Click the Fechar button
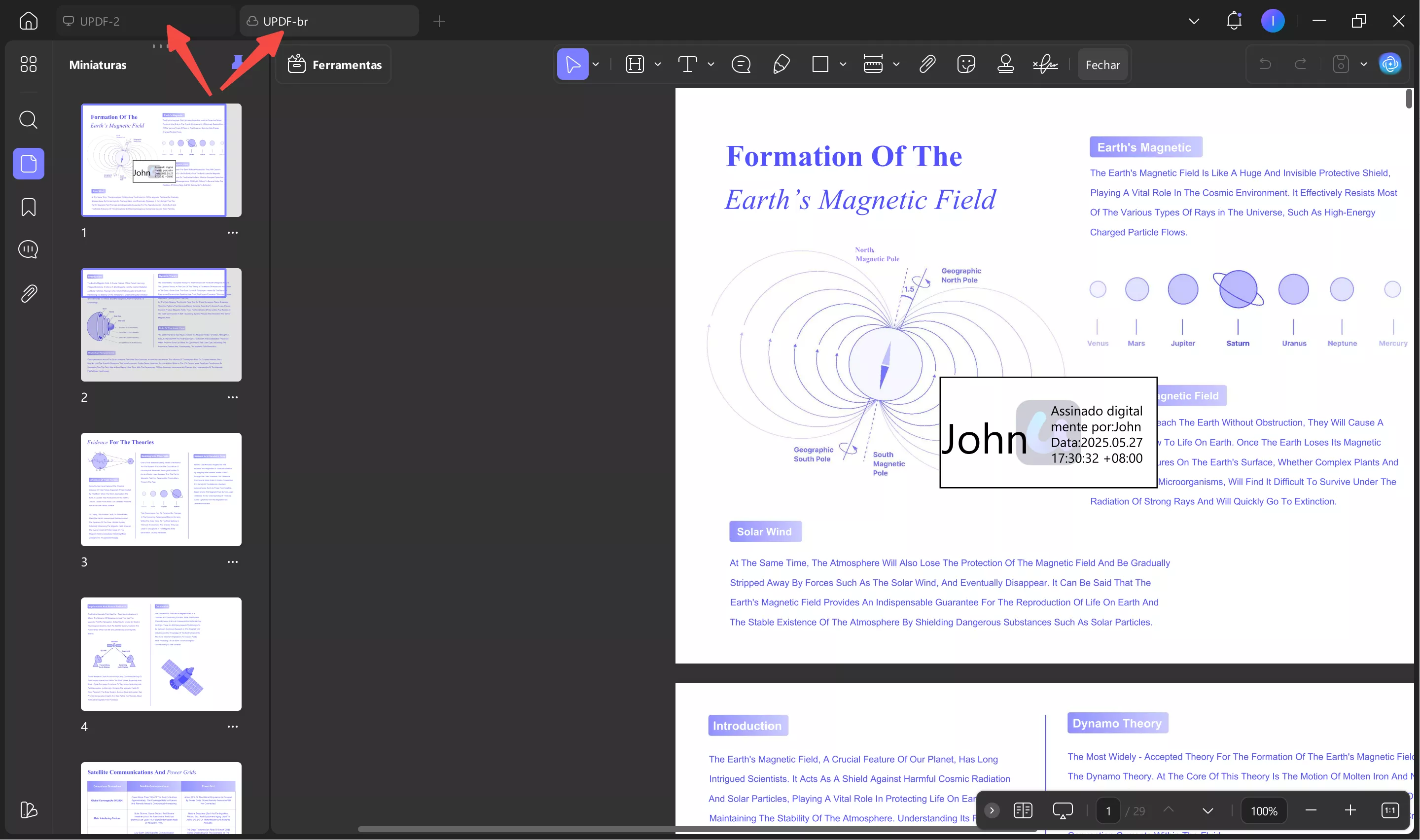The width and height of the screenshot is (1420, 840). point(1102,65)
